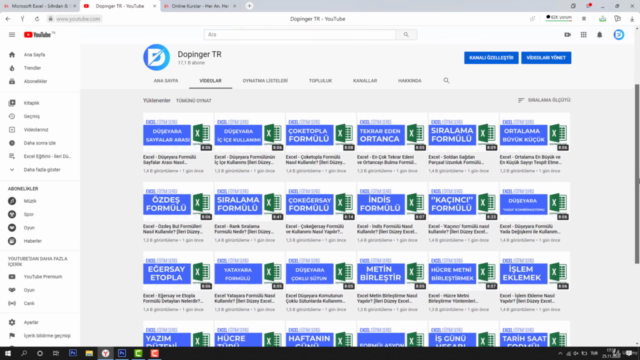Search within channel magnifier icon
The width and height of the screenshot is (640, 360).
(446, 80)
